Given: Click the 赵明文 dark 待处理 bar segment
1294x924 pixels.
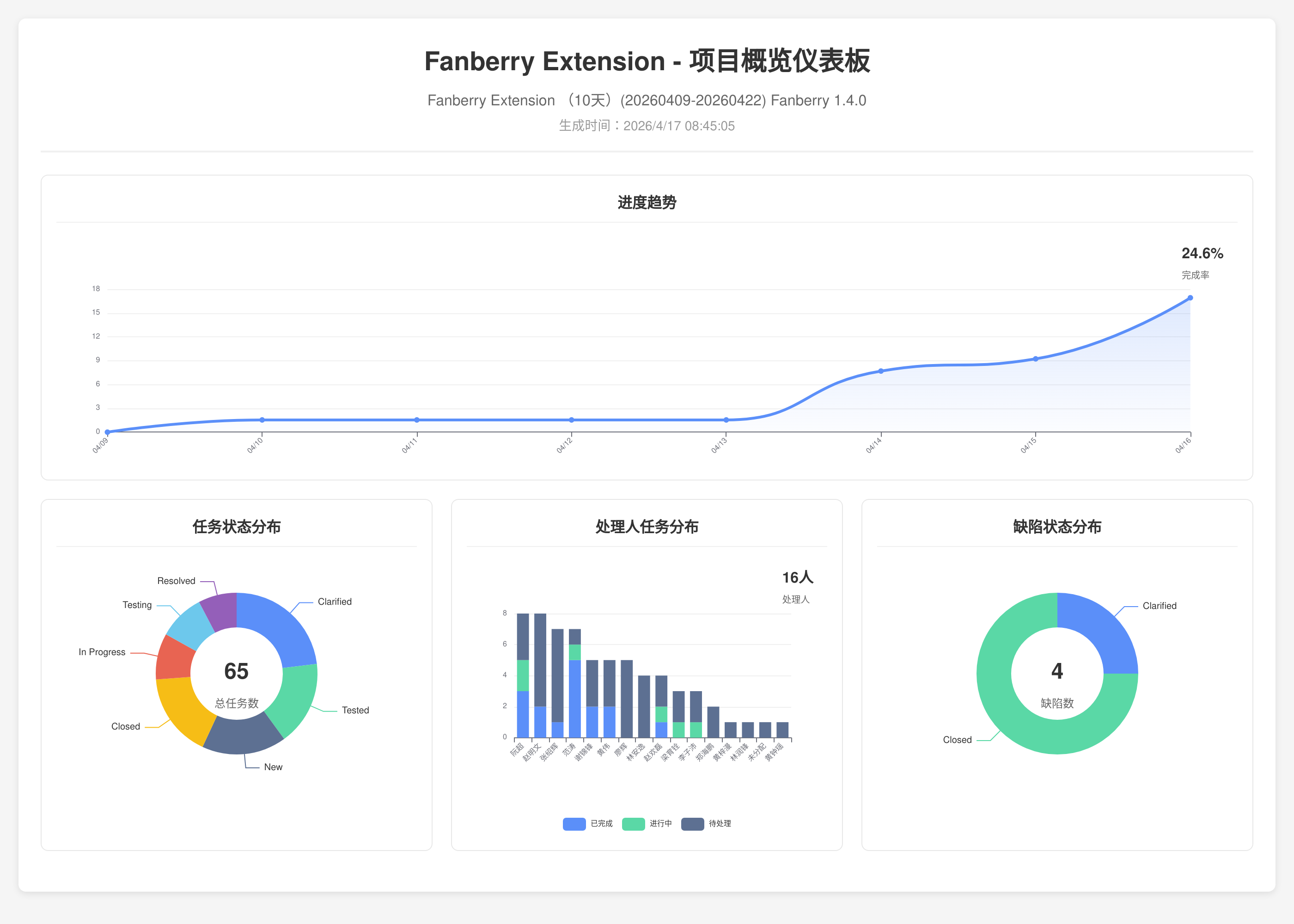Looking at the screenshot, I should [540, 660].
